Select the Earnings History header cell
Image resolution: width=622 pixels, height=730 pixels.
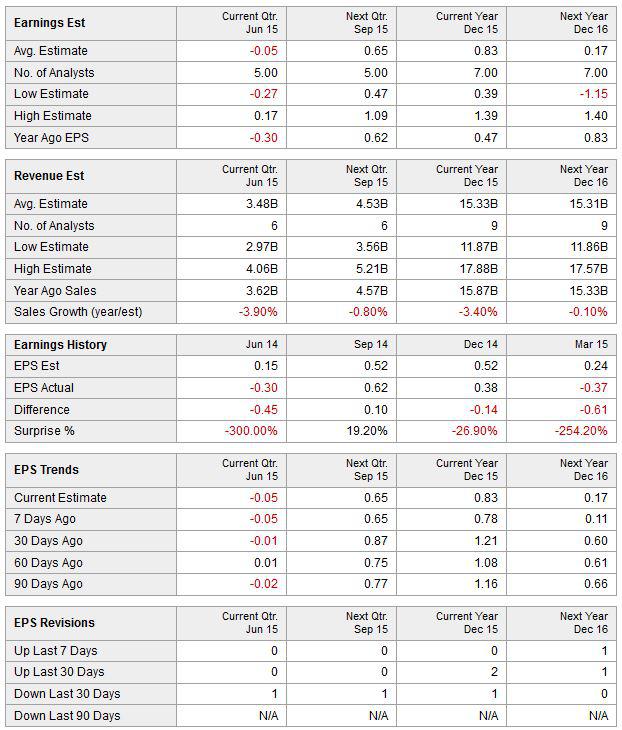pyautogui.click(x=61, y=345)
